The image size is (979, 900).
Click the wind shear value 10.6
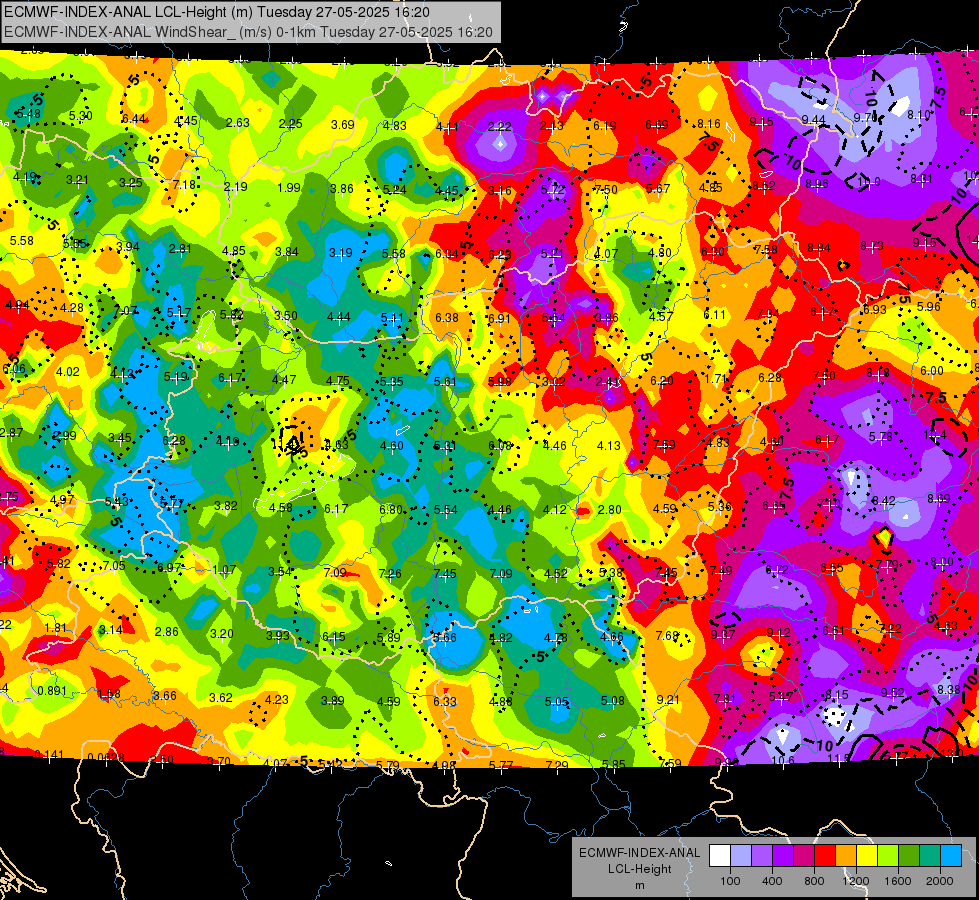coord(783,760)
